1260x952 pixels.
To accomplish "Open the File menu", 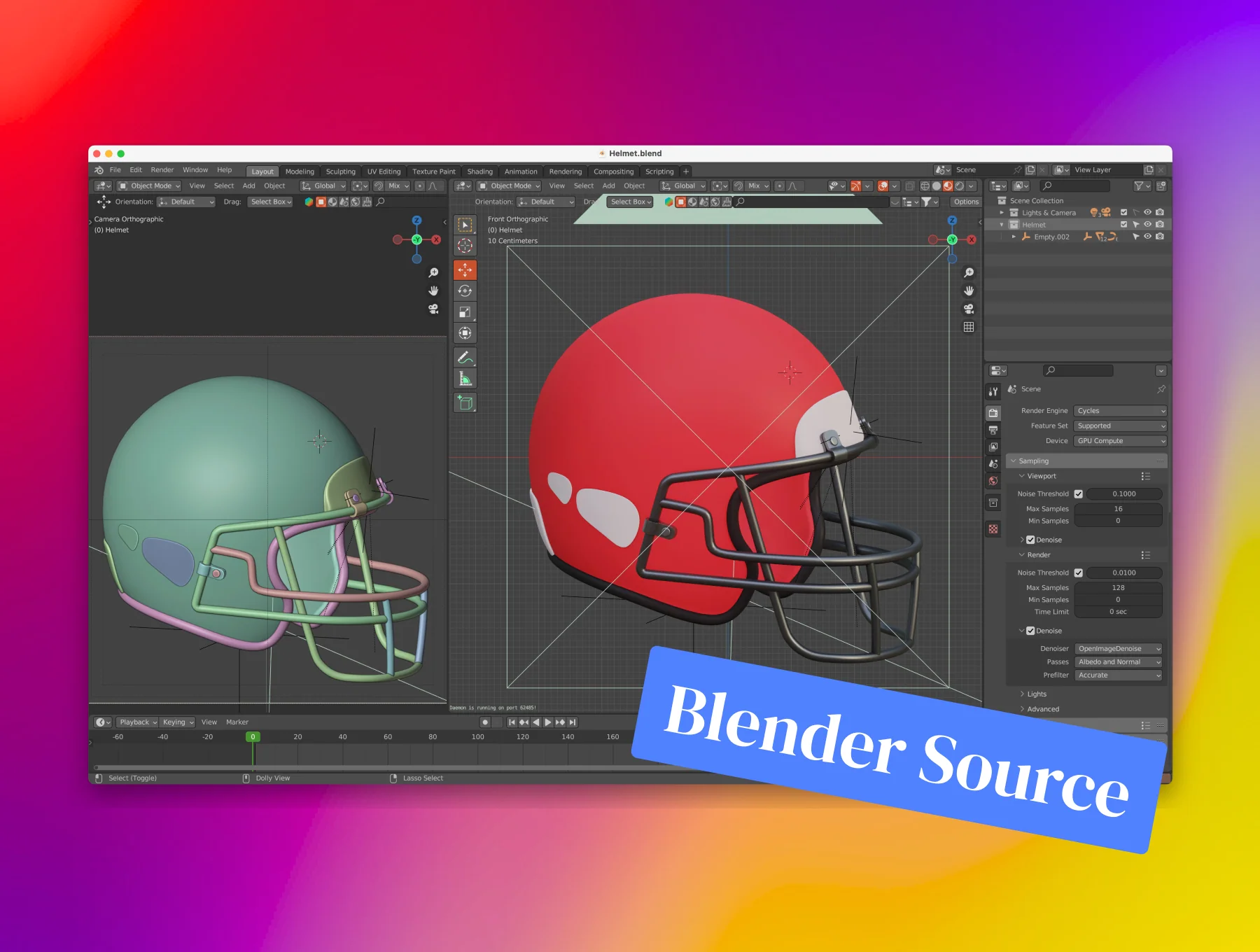I will pos(115,170).
